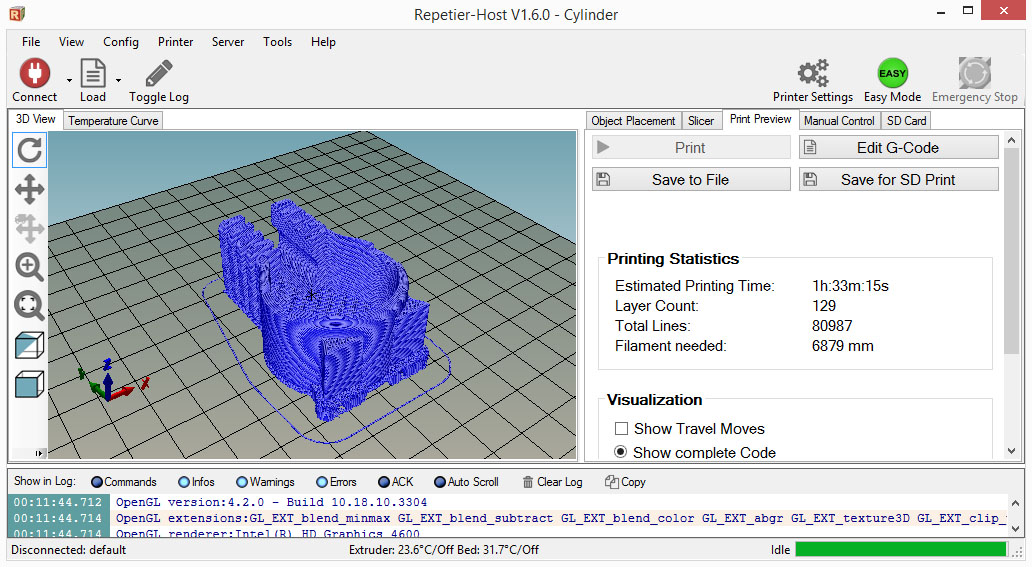Click the Save for SD Print button
This screenshot has height=567, width=1032.
pyautogui.click(x=898, y=179)
